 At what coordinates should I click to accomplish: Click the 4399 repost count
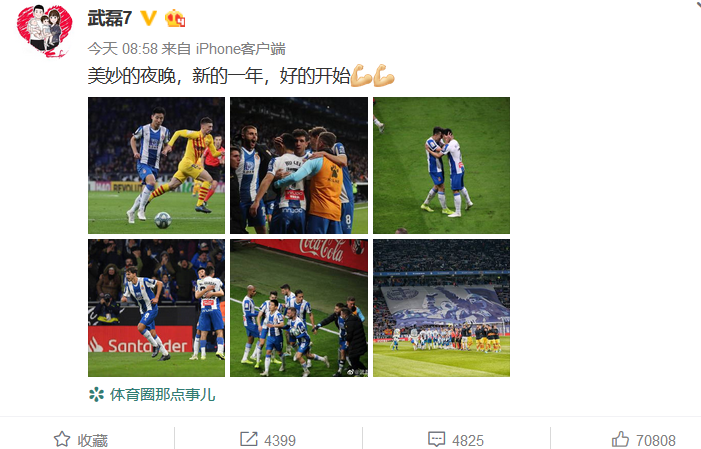coord(280,440)
